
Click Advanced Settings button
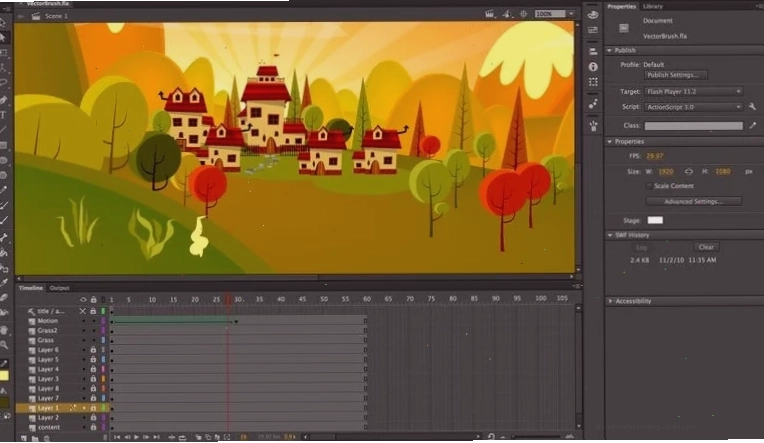coord(694,201)
